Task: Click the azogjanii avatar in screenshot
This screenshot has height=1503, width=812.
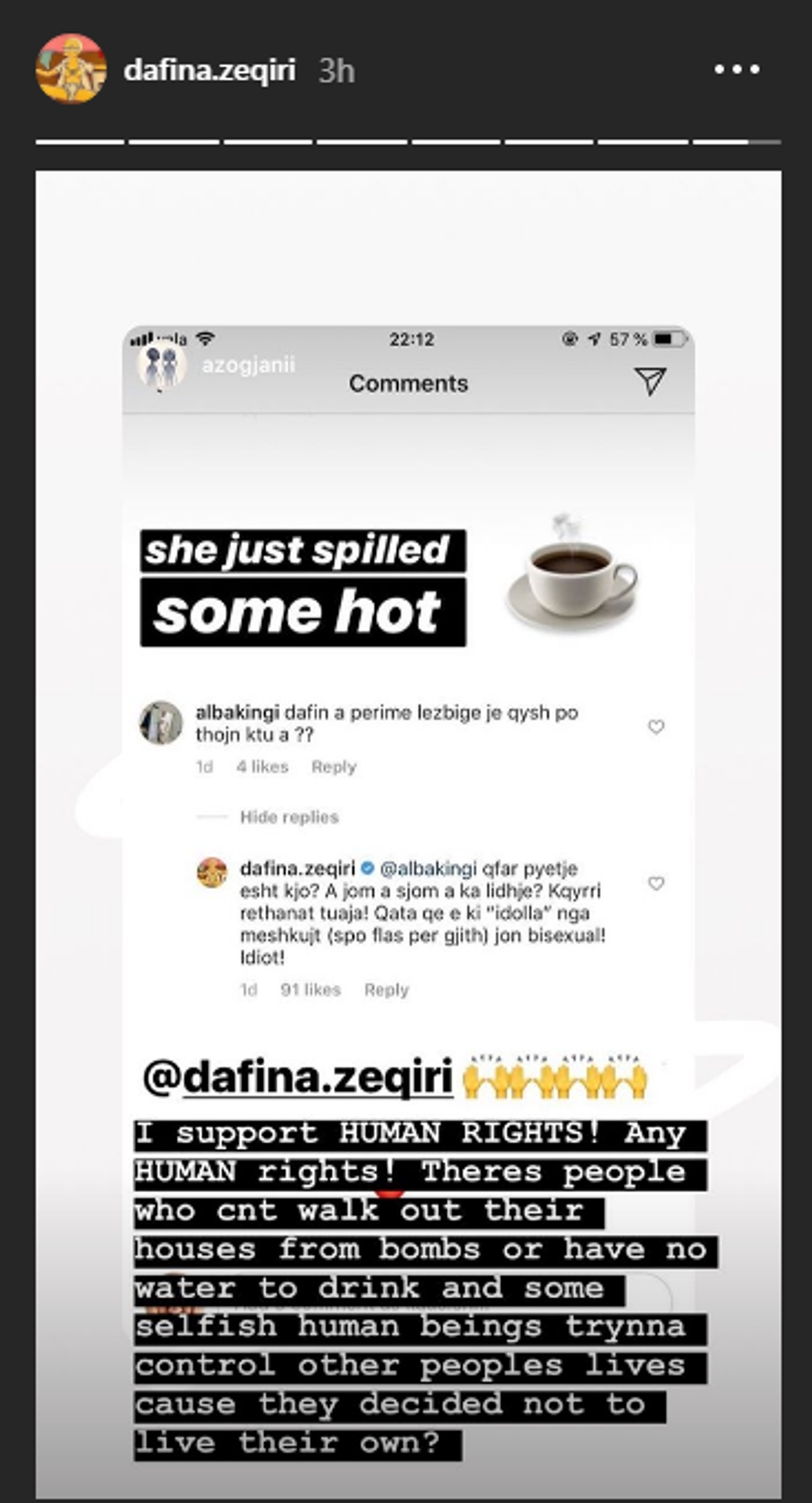Action: 161,366
